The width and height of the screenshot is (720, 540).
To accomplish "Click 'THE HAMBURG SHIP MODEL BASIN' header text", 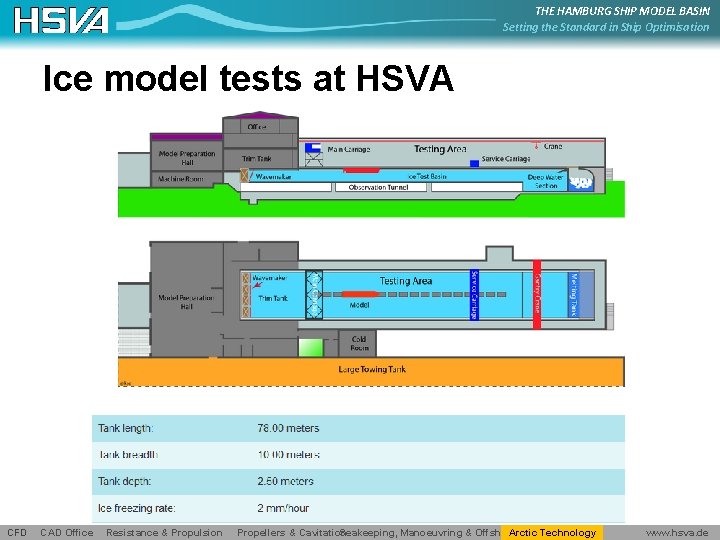I will (622, 11).
